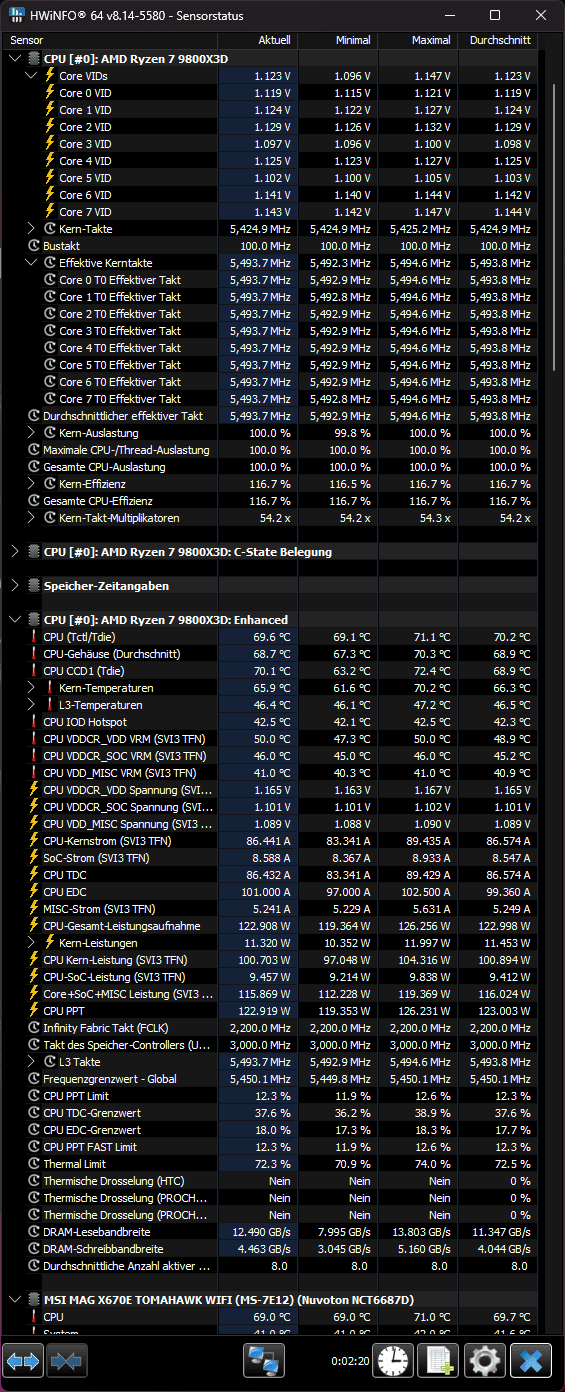Select the Gesamte CPU-Effizienz row

pos(272,501)
